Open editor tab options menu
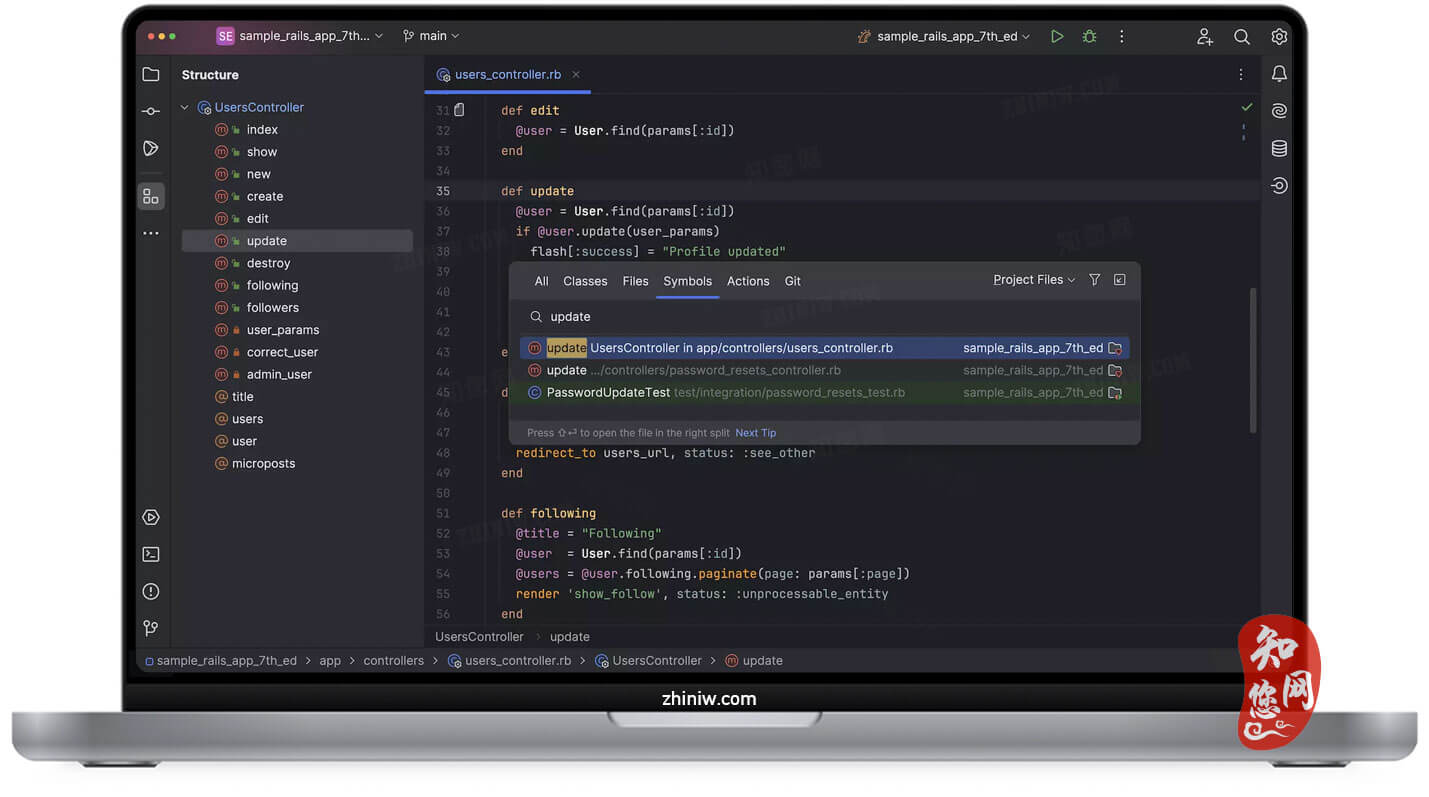 click(1241, 74)
